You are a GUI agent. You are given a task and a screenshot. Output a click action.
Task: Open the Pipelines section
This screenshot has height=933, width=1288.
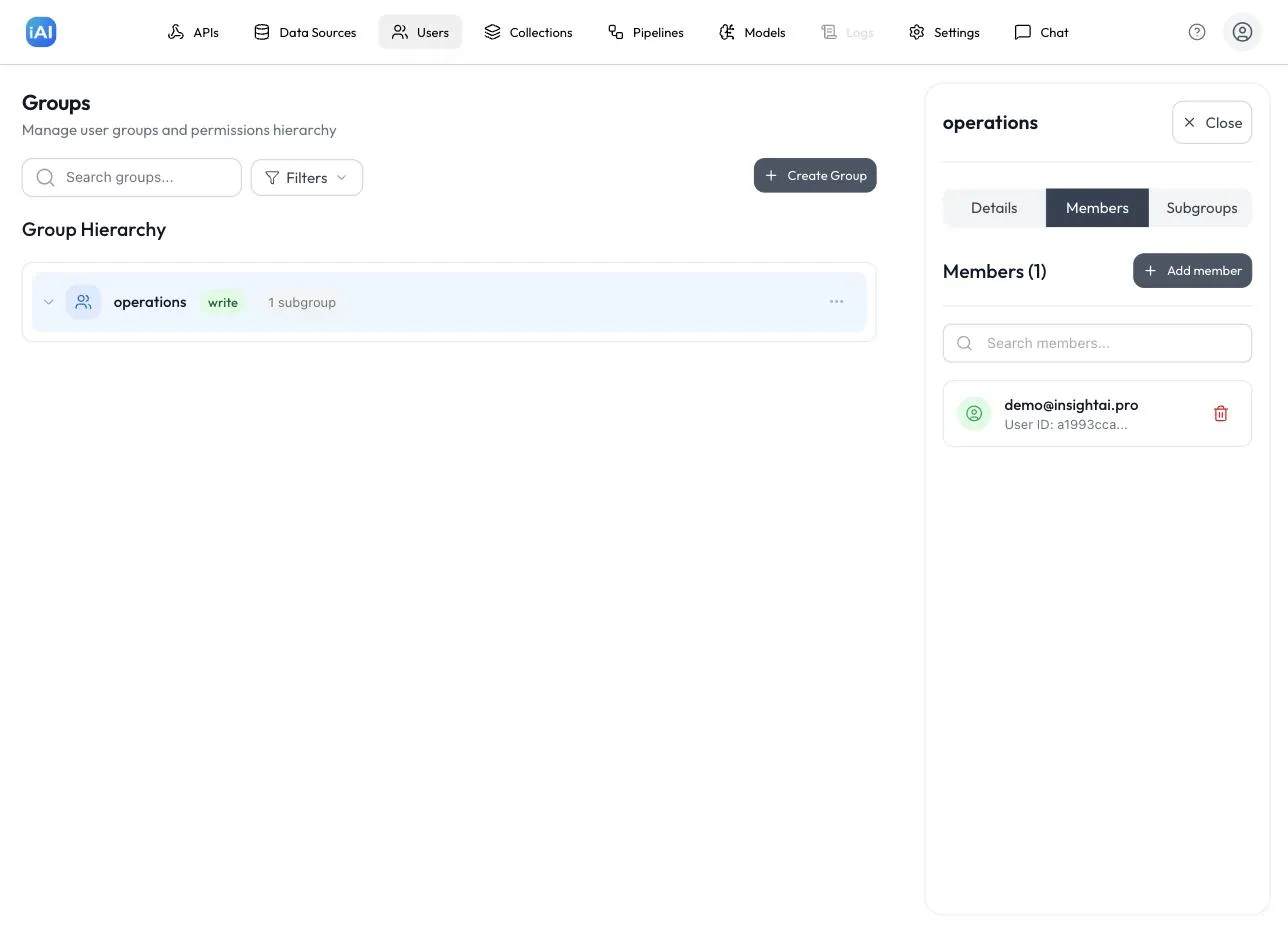[646, 32]
